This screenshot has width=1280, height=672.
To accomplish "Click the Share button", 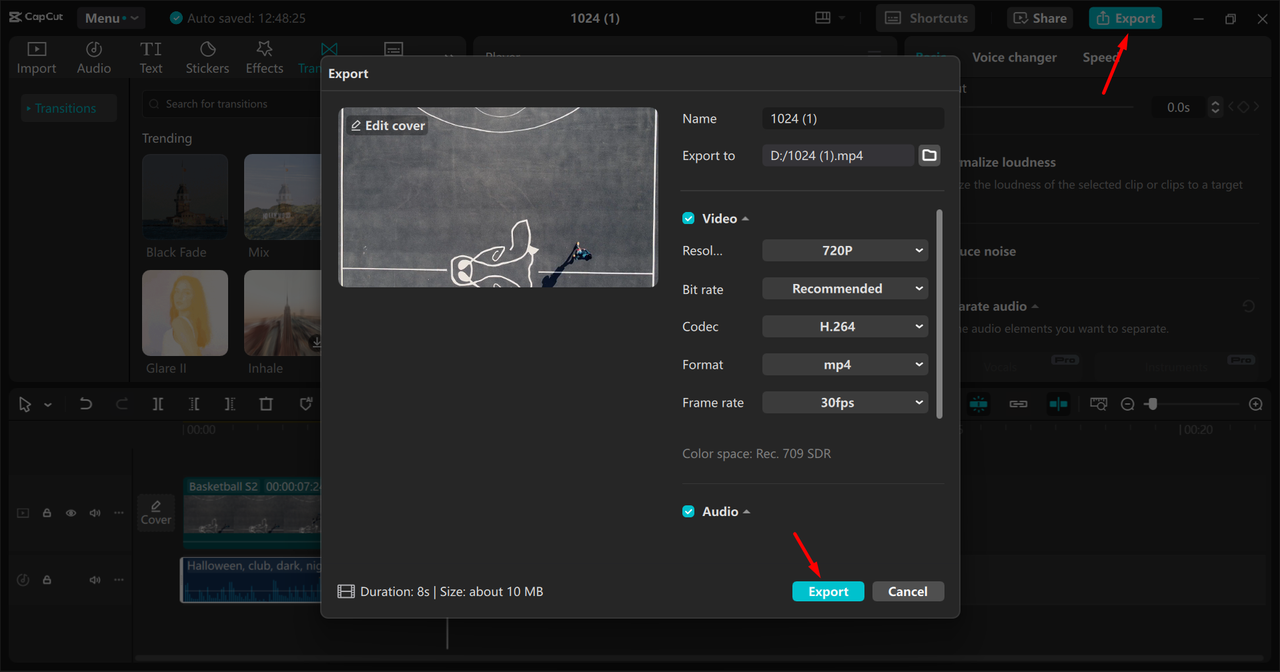I will coord(1040,18).
